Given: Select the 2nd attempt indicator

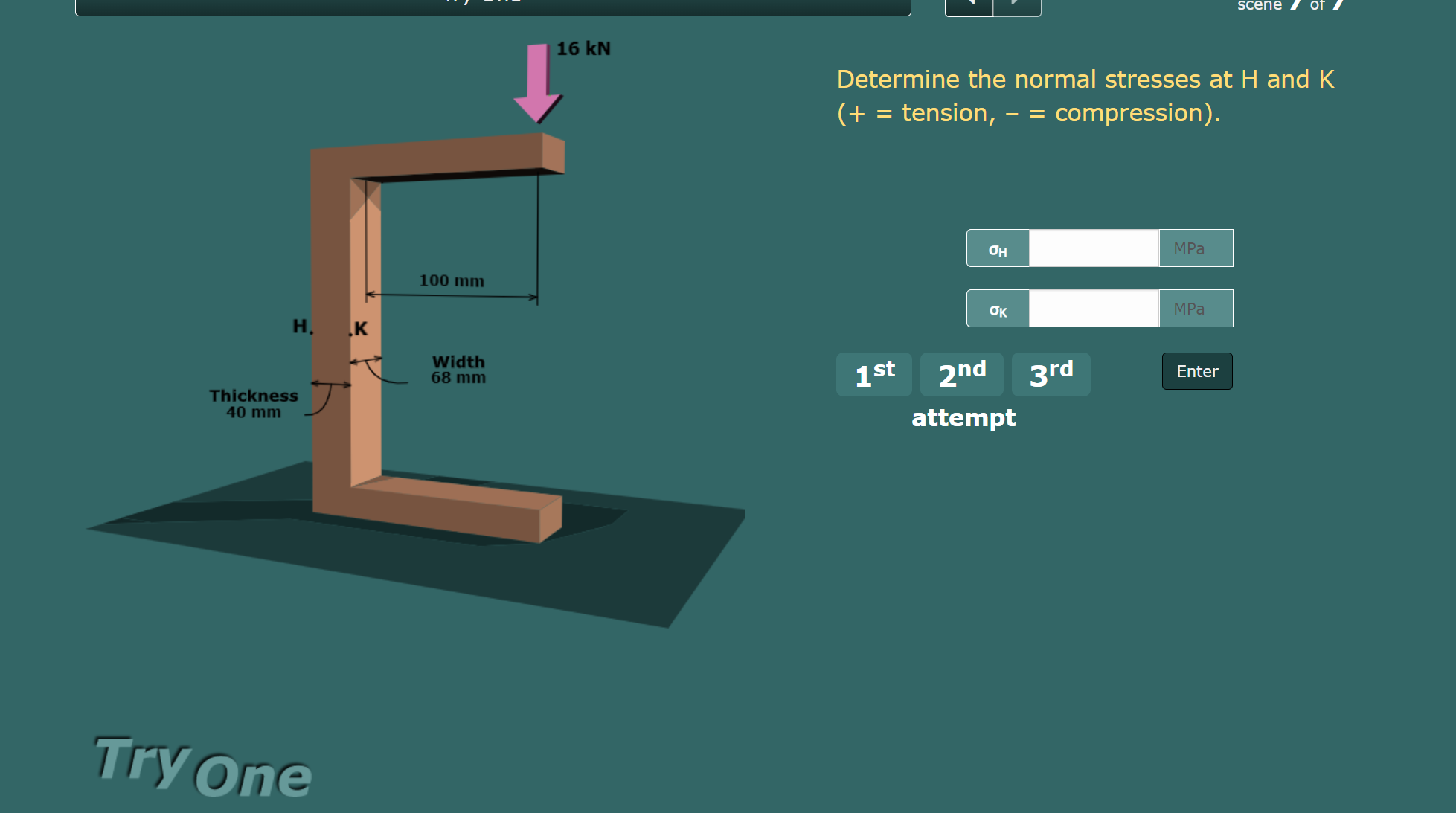Looking at the screenshot, I should click(x=962, y=374).
